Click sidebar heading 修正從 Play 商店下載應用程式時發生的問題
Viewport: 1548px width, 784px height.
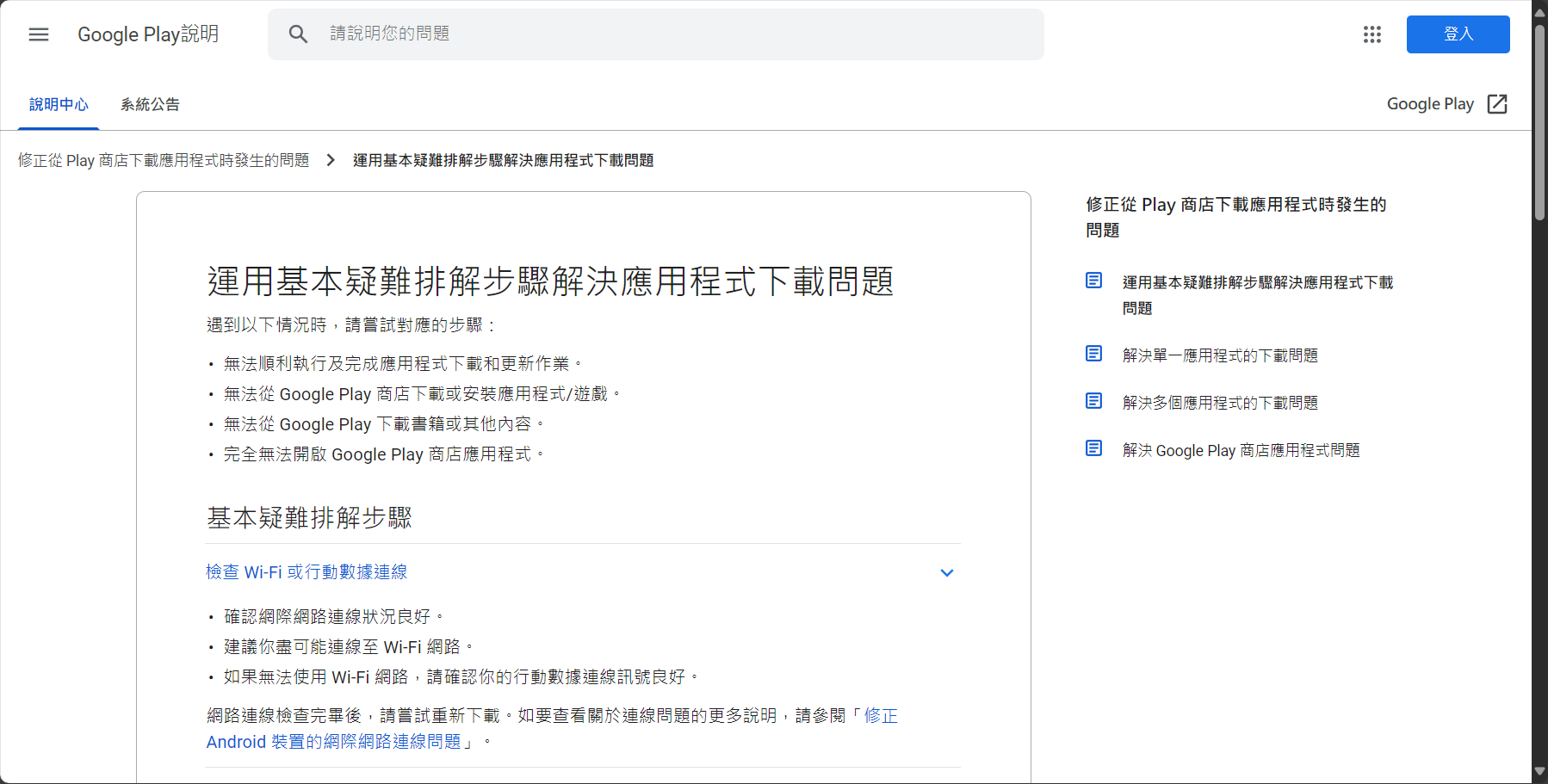(1235, 217)
